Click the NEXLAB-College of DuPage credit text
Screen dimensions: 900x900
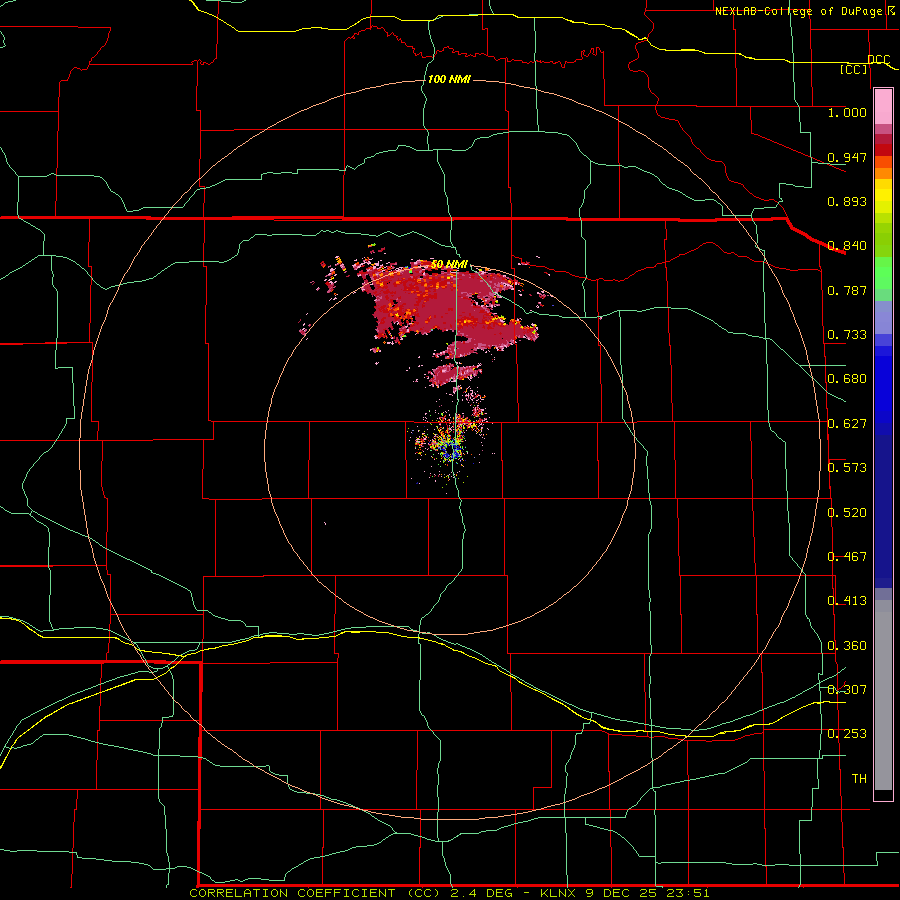click(803, 11)
